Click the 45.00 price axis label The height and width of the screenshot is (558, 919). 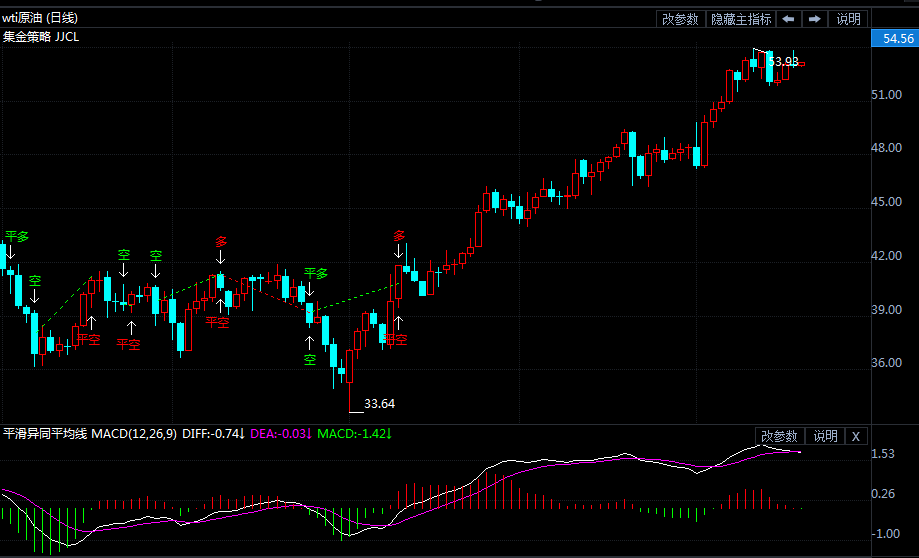pos(888,202)
